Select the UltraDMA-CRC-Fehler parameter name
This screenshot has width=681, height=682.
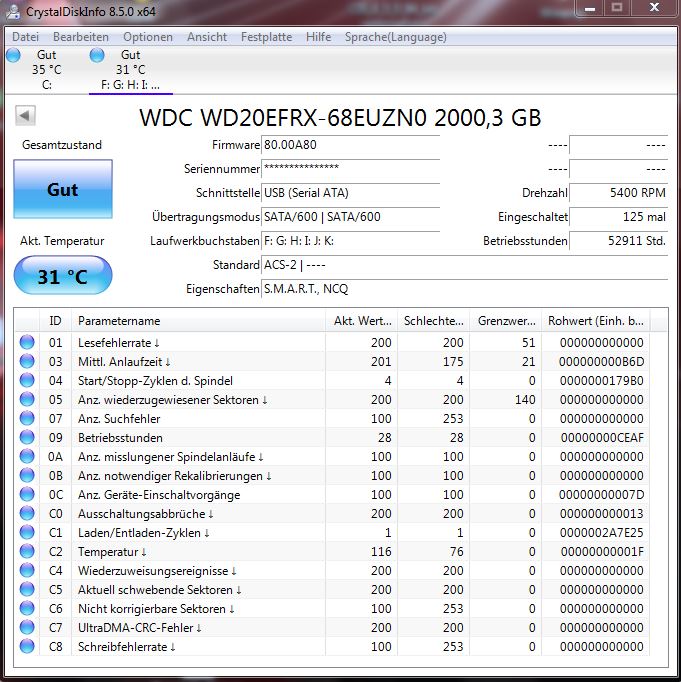[140, 628]
